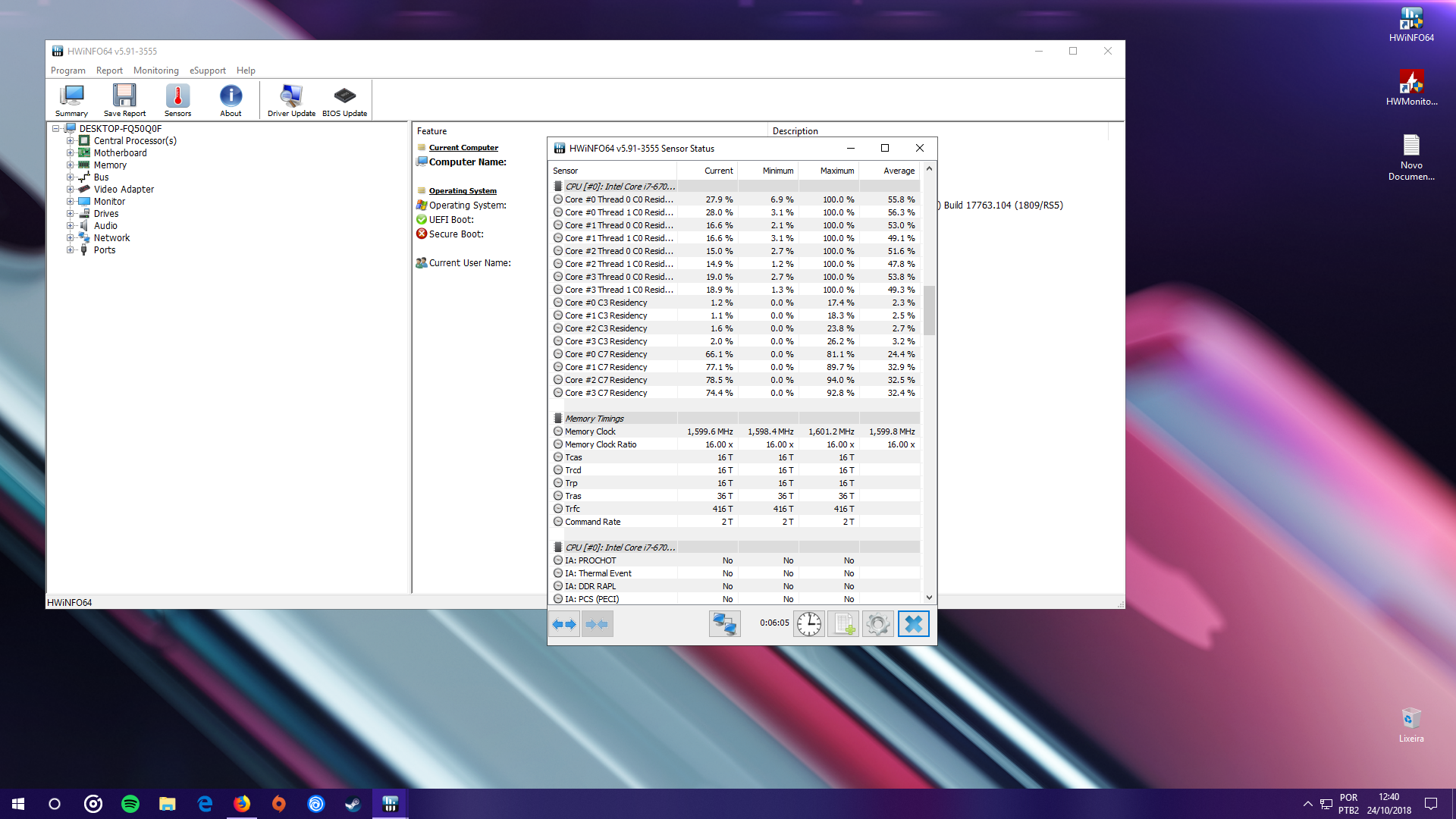Select the Command Rate sensor row
Screen dimensions: 1456x819
point(734,522)
